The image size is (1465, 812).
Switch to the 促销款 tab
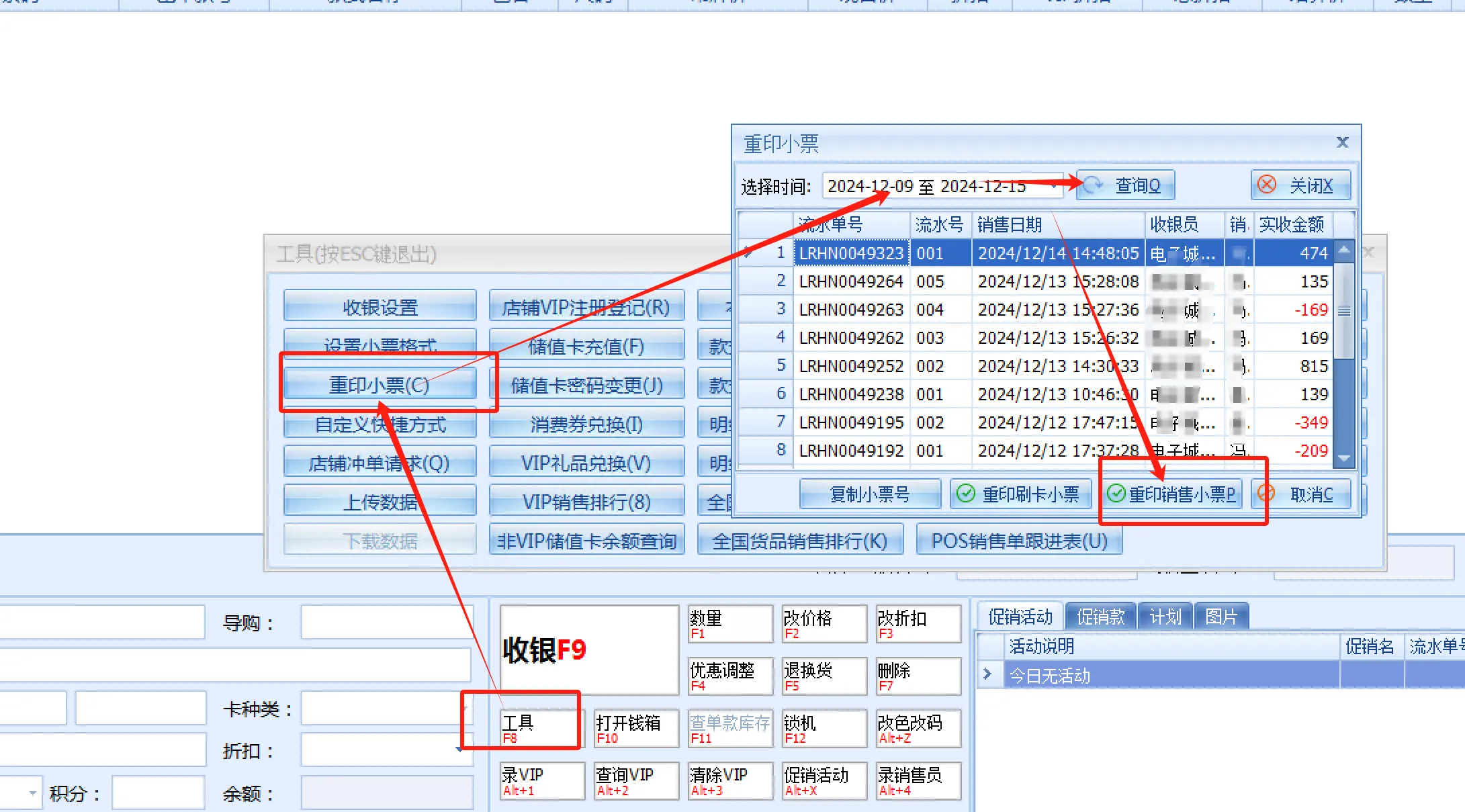(x=1100, y=617)
